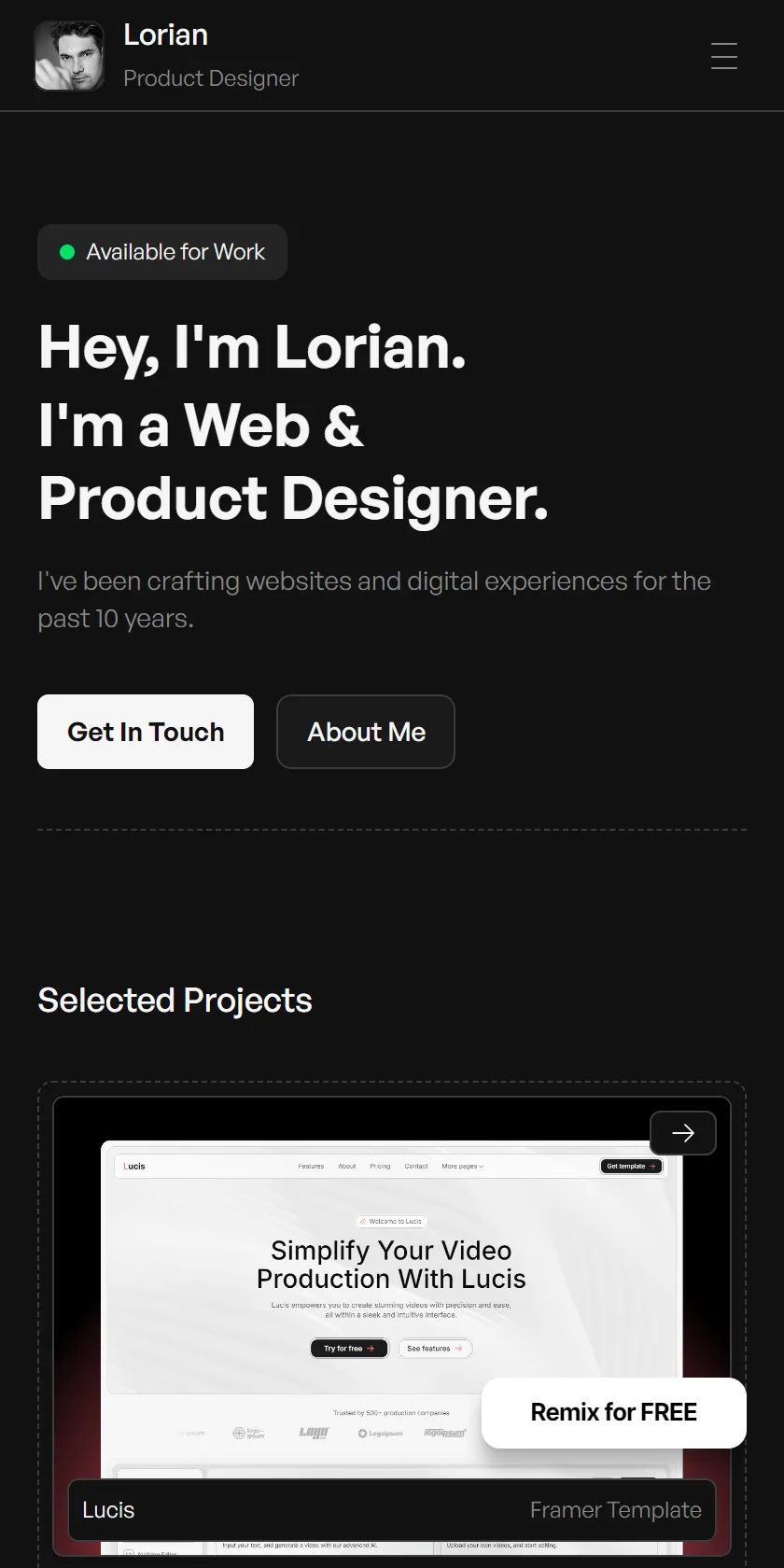The height and width of the screenshot is (1568, 784).
Task: Click the Welcome to Lucis badge
Action: click(x=391, y=1221)
